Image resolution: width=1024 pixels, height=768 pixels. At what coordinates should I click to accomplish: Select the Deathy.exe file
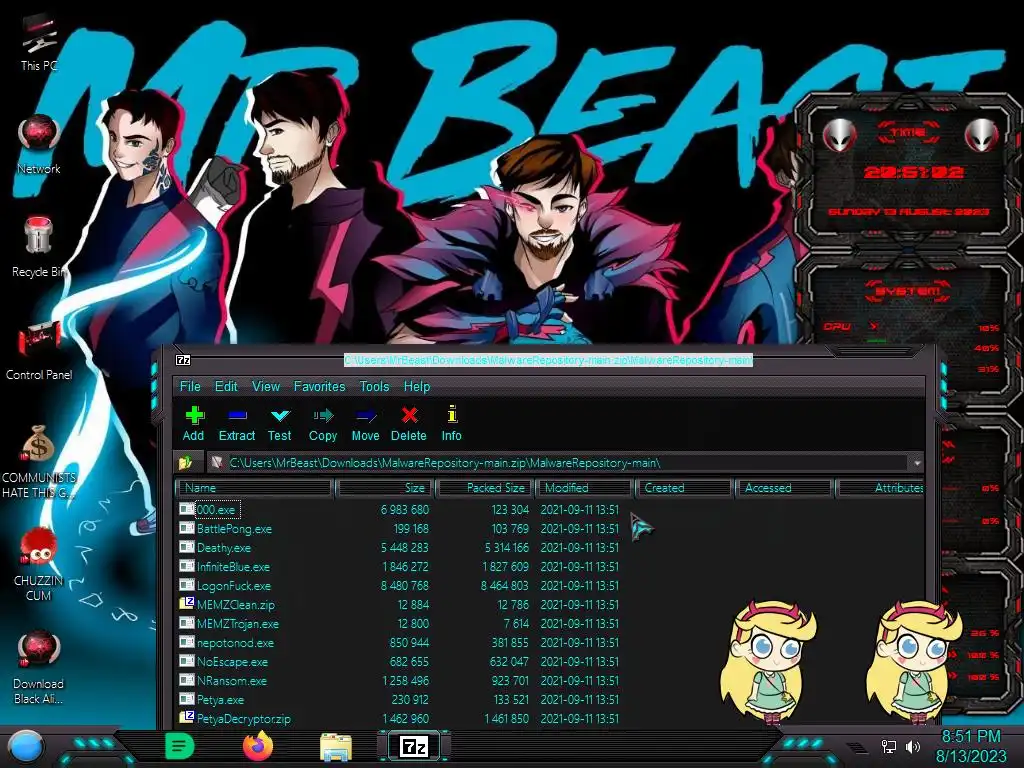tap(399, 548)
